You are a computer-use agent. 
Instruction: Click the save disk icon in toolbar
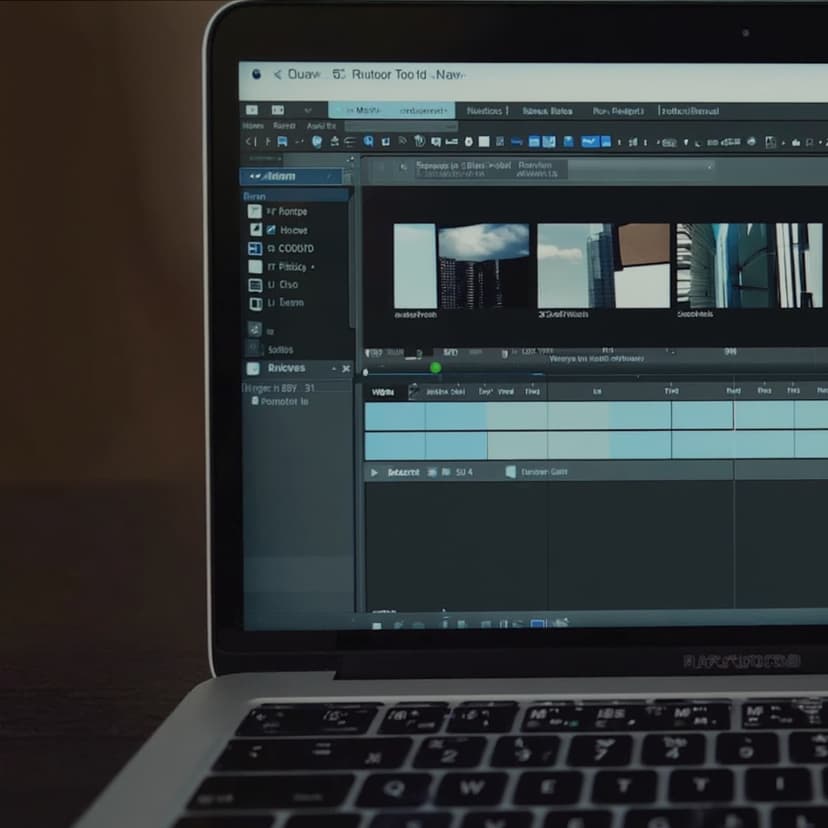283,141
